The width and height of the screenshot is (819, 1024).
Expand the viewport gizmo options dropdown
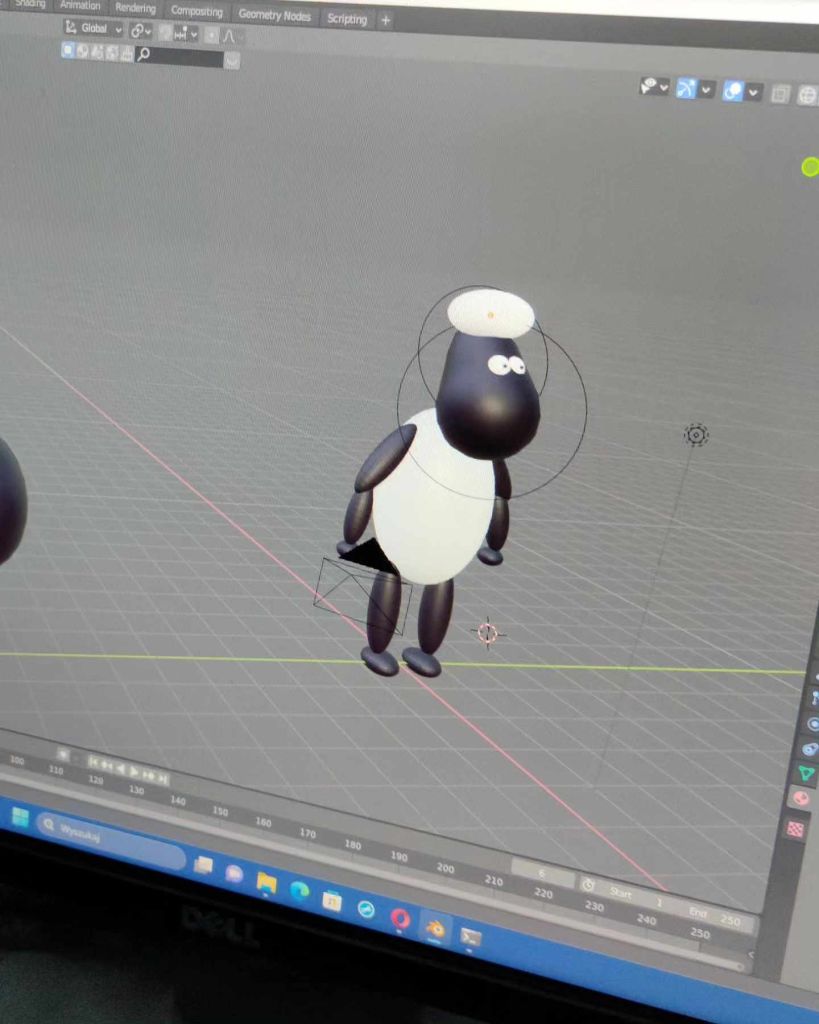(x=706, y=90)
